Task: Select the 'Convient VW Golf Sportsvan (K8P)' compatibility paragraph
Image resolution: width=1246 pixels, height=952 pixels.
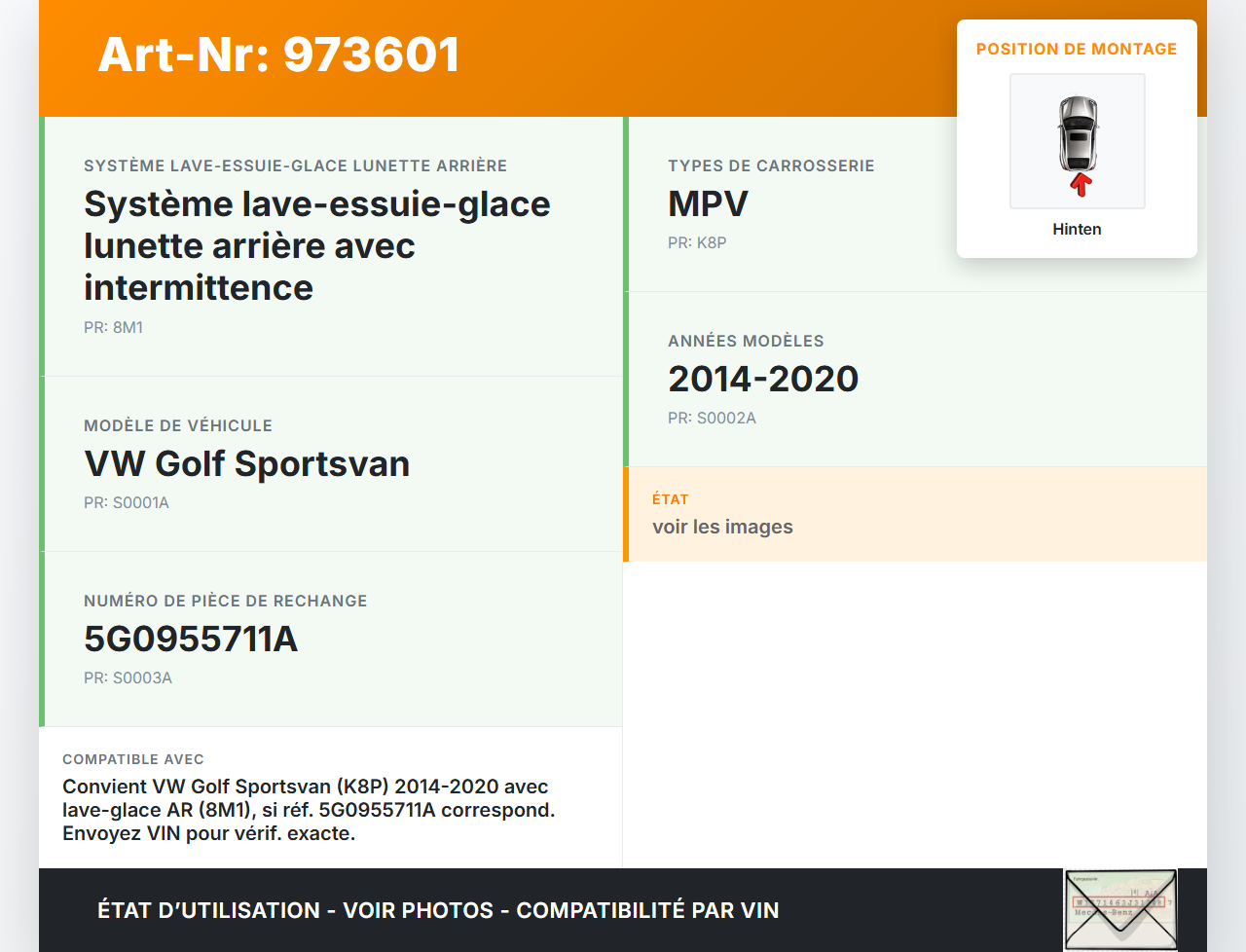Action: pyautogui.click(x=309, y=810)
